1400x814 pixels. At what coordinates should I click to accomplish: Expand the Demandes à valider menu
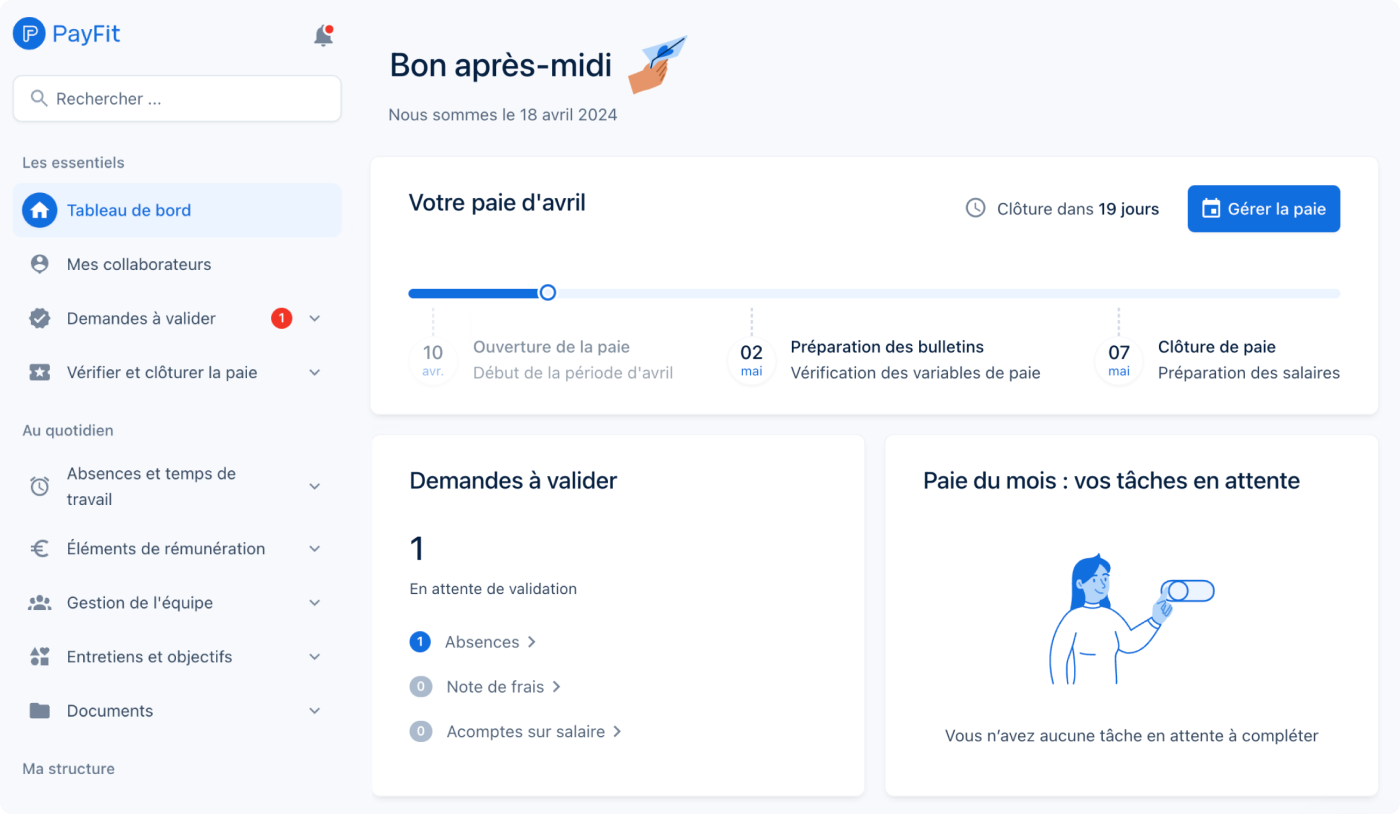click(x=314, y=318)
